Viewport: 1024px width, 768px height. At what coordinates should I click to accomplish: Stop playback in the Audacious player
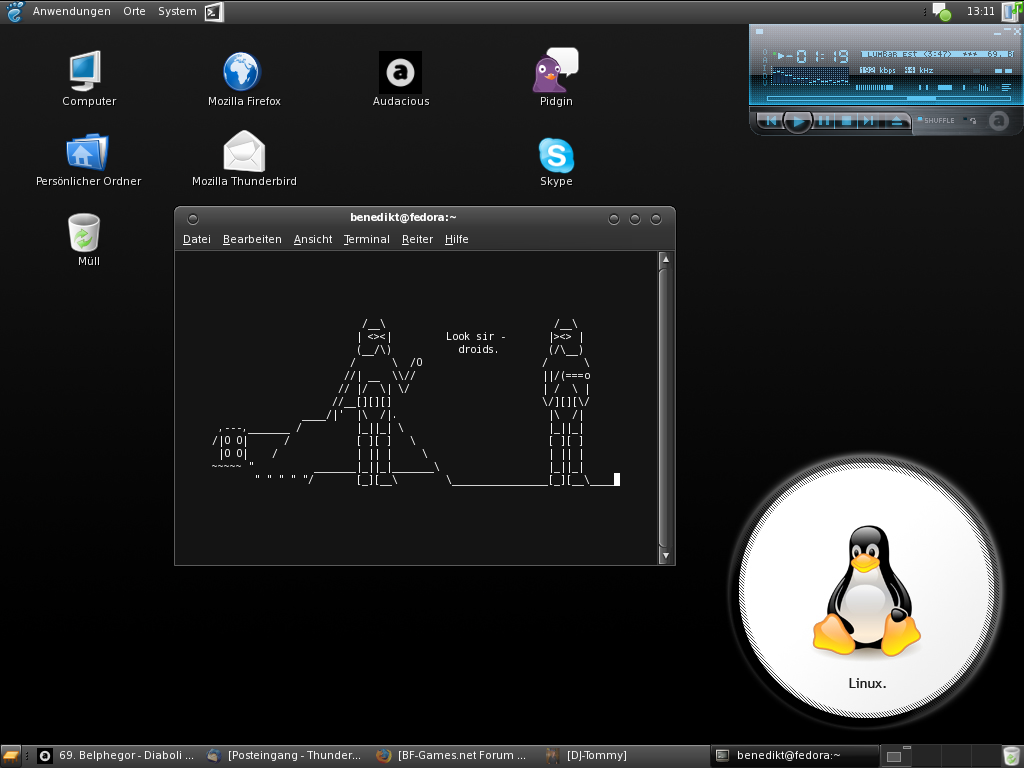pos(846,121)
